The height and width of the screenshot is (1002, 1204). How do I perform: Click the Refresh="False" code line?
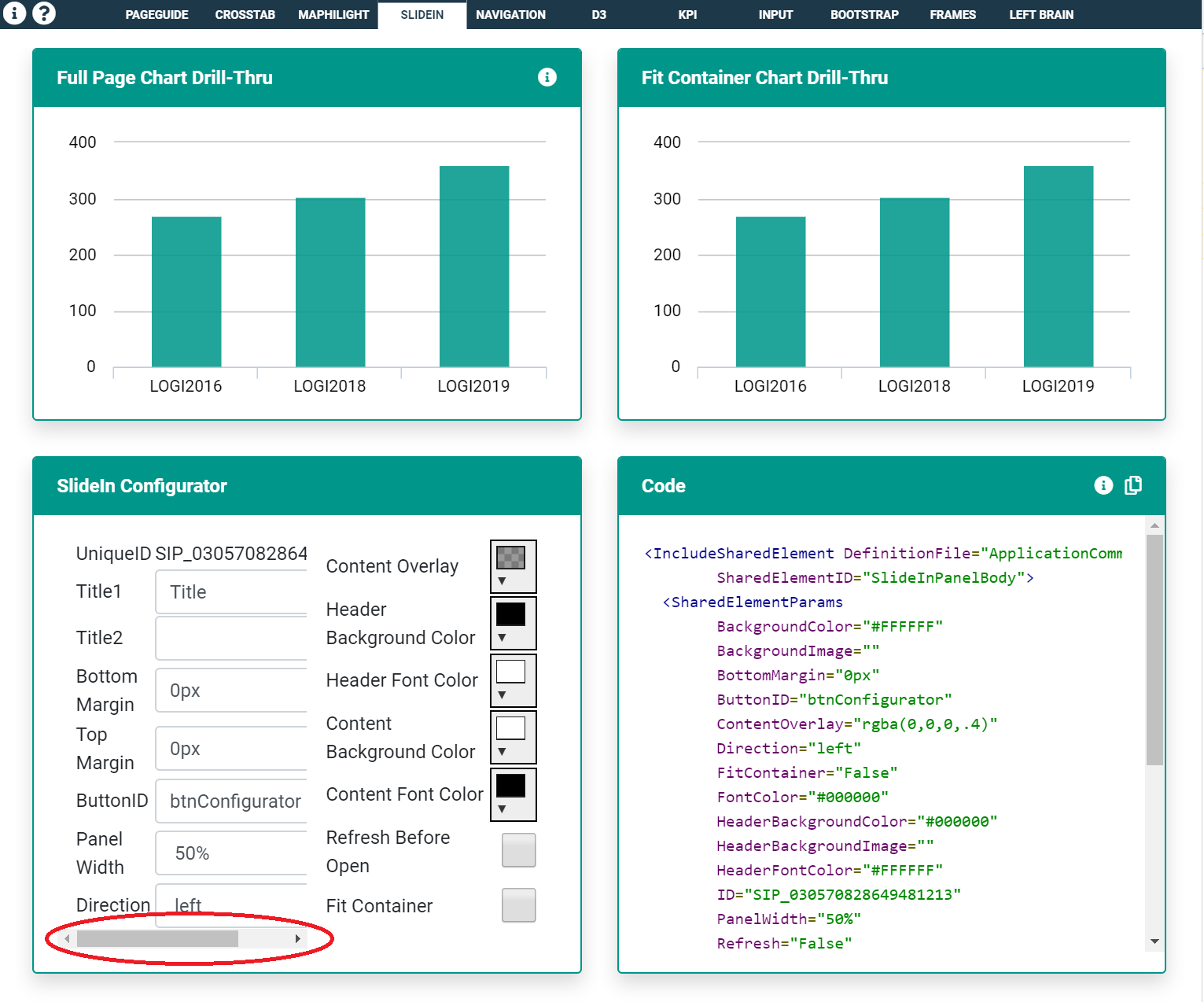click(x=784, y=943)
